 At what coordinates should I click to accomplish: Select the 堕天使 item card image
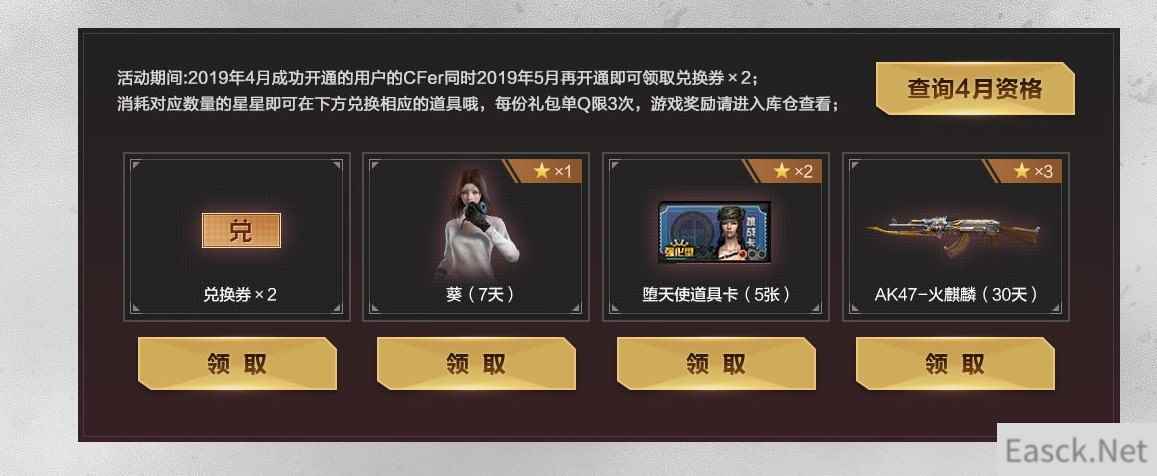pyautogui.click(x=715, y=230)
